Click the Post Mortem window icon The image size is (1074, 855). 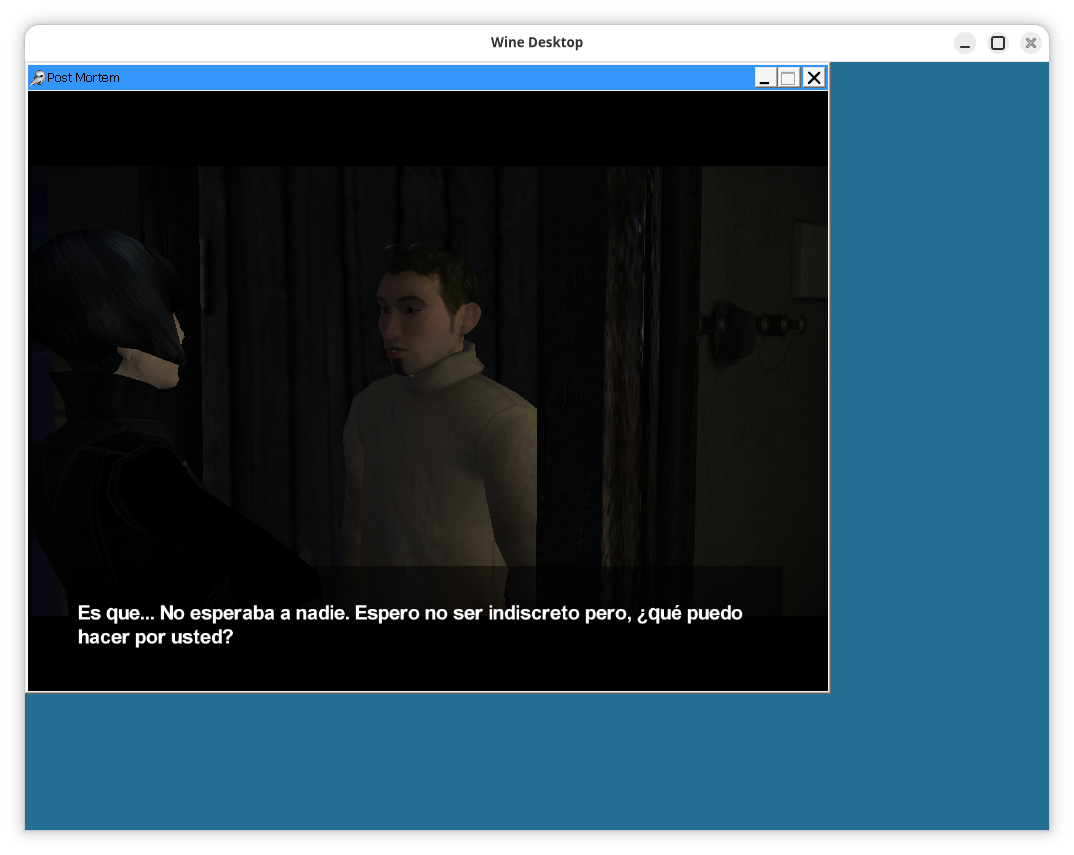[37, 78]
